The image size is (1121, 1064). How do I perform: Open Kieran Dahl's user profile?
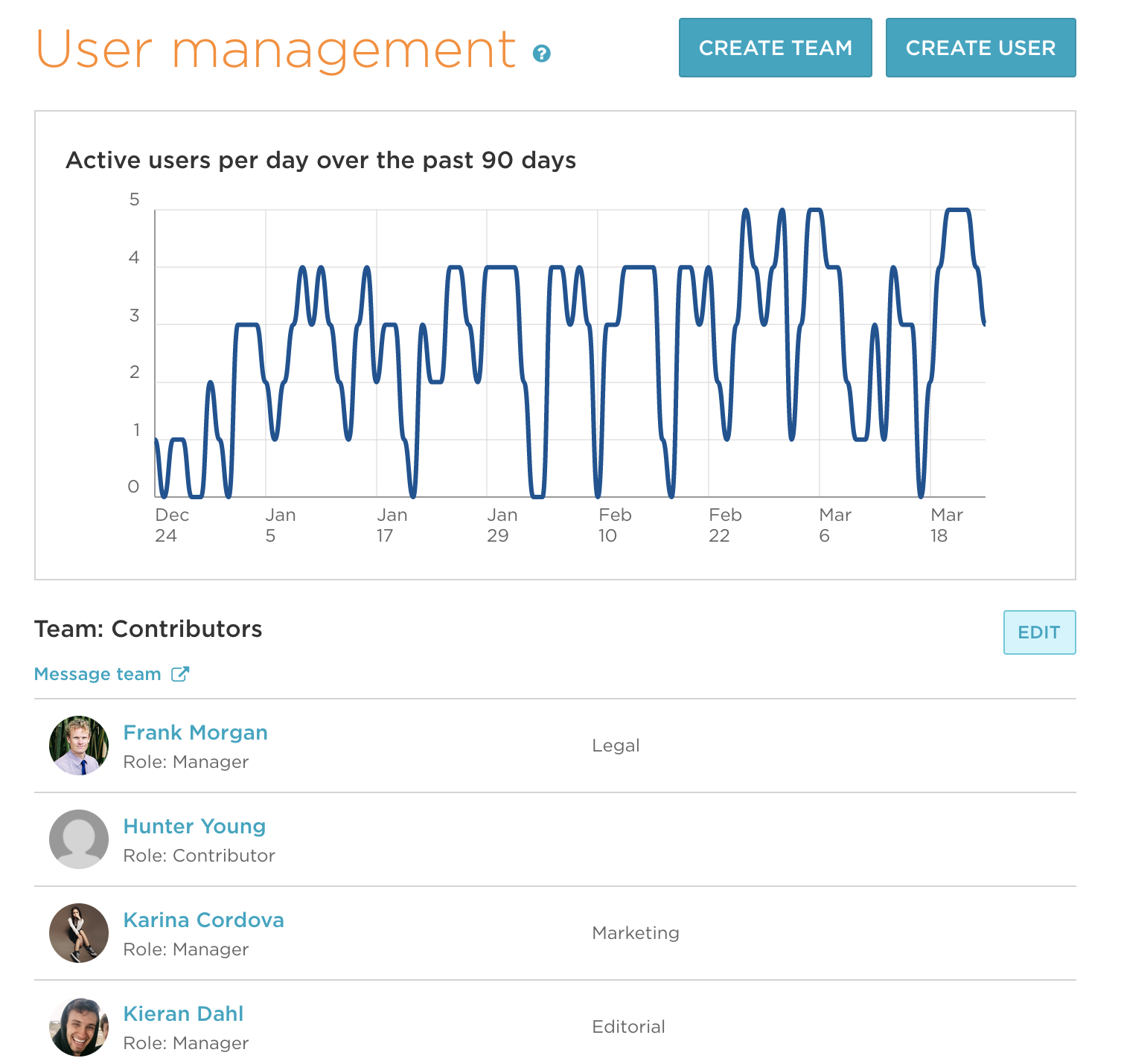pyautogui.click(x=183, y=1013)
